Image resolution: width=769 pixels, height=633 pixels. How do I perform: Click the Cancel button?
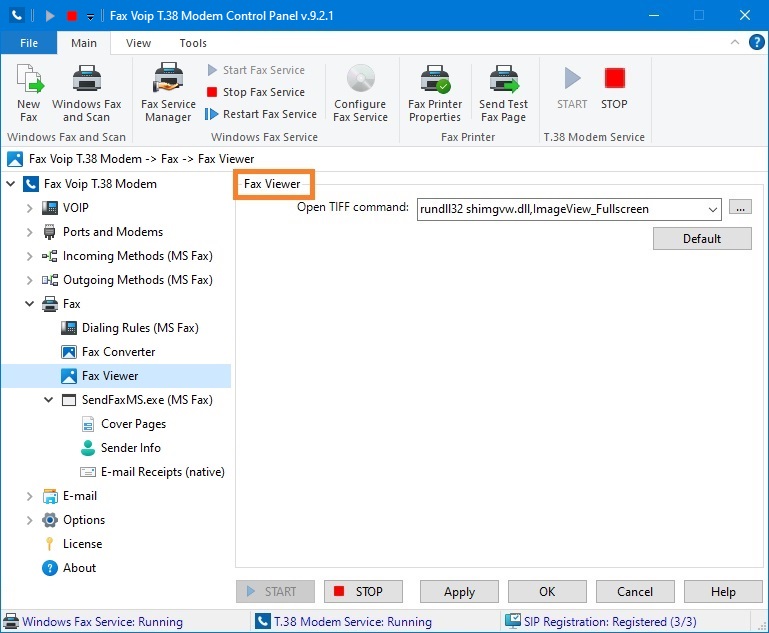tap(635, 592)
